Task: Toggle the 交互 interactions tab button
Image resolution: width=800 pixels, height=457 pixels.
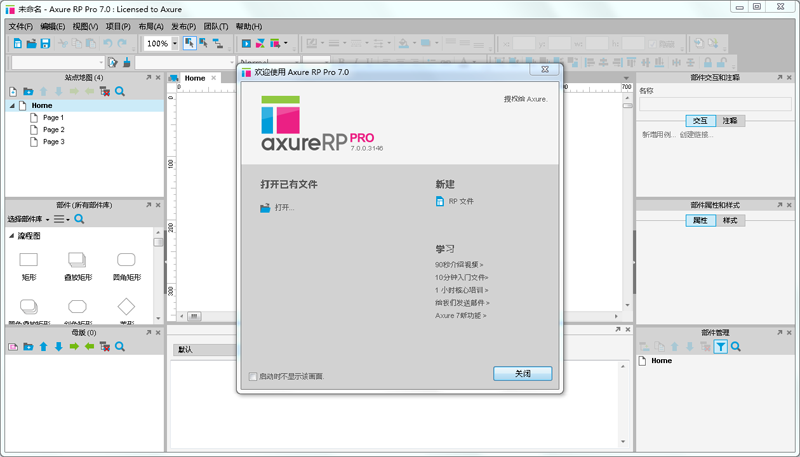Action: point(700,120)
